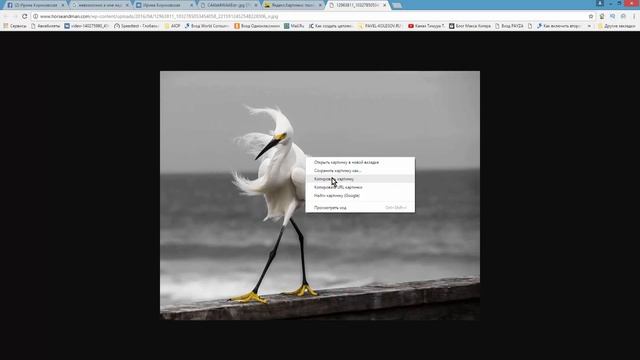The height and width of the screenshot is (360, 640).
Task: Open the 'Авиабилеты' bookmark
Action: tap(46, 26)
